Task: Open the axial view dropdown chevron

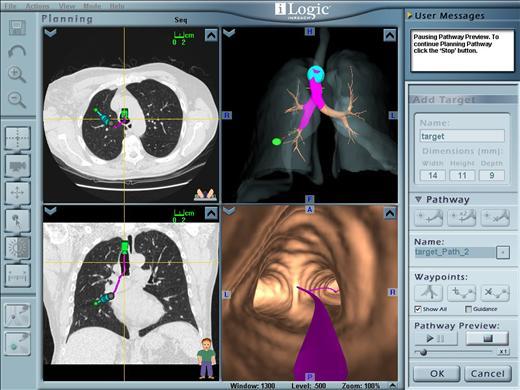Action: (51, 33)
